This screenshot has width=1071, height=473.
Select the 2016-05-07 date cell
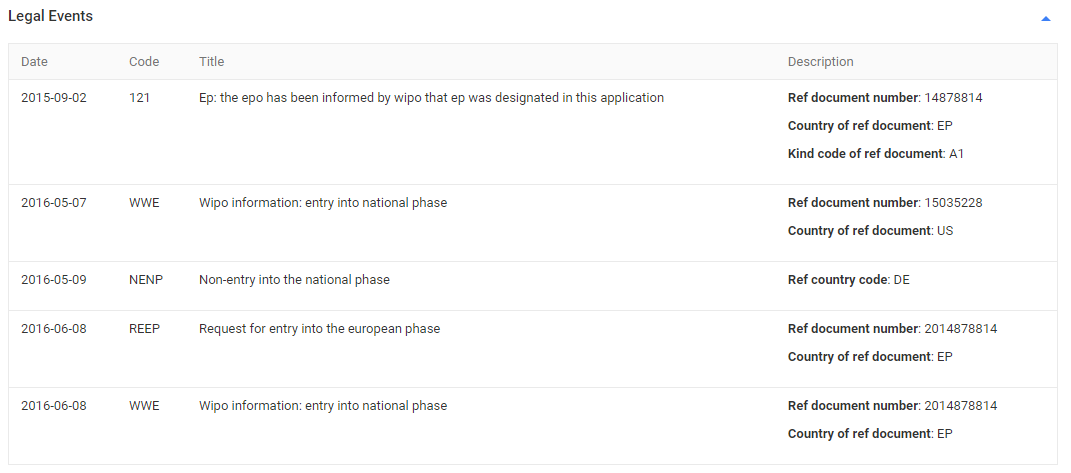pos(54,203)
